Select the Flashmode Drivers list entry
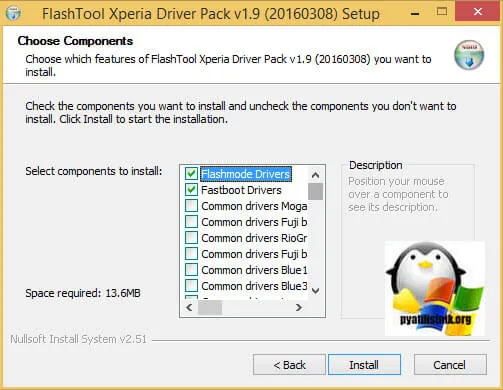This screenshot has width=503, height=390. pyautogui.click(x=246, y=174)
